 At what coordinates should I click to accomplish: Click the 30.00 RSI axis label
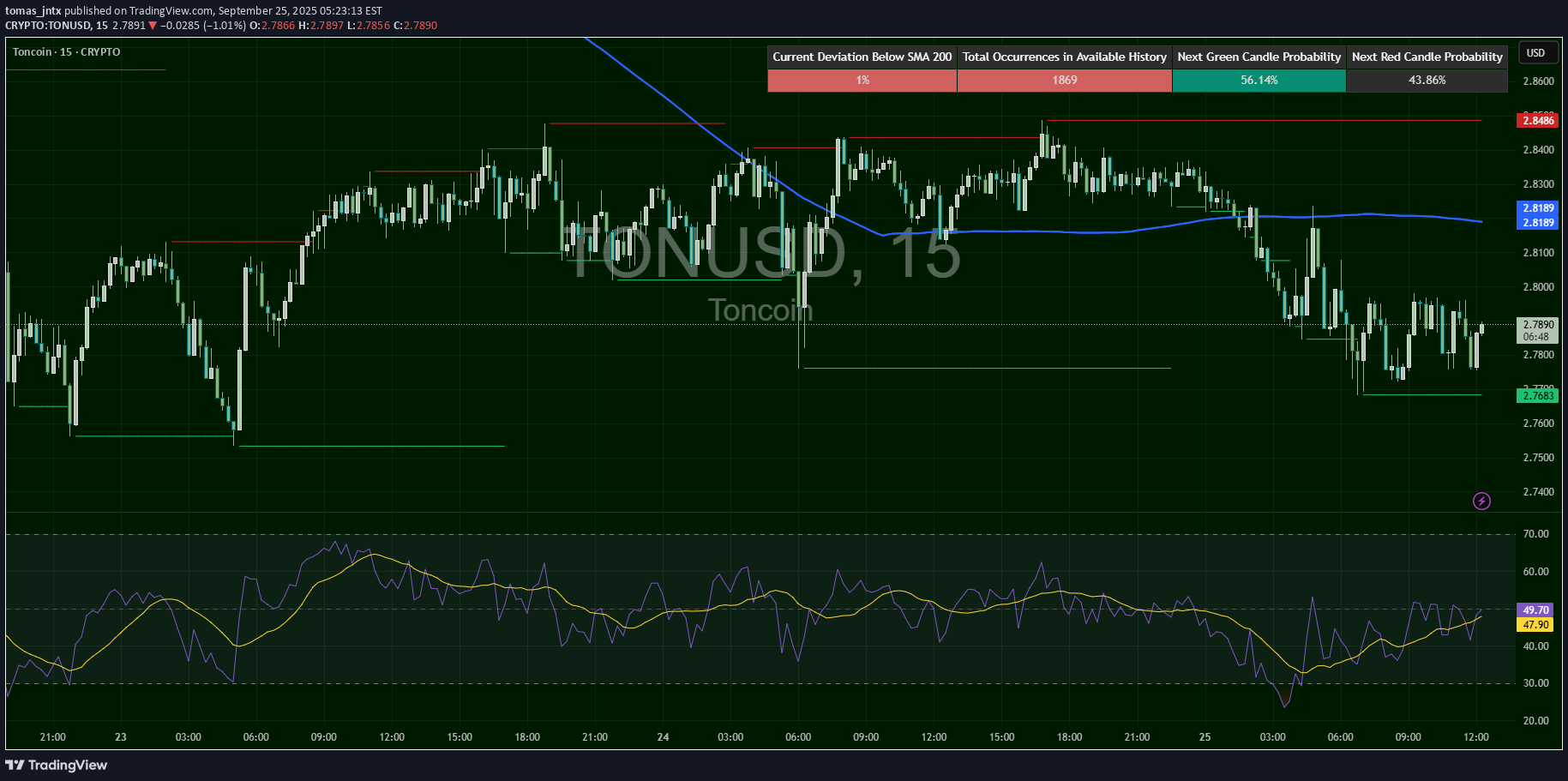pos(1535,683)
